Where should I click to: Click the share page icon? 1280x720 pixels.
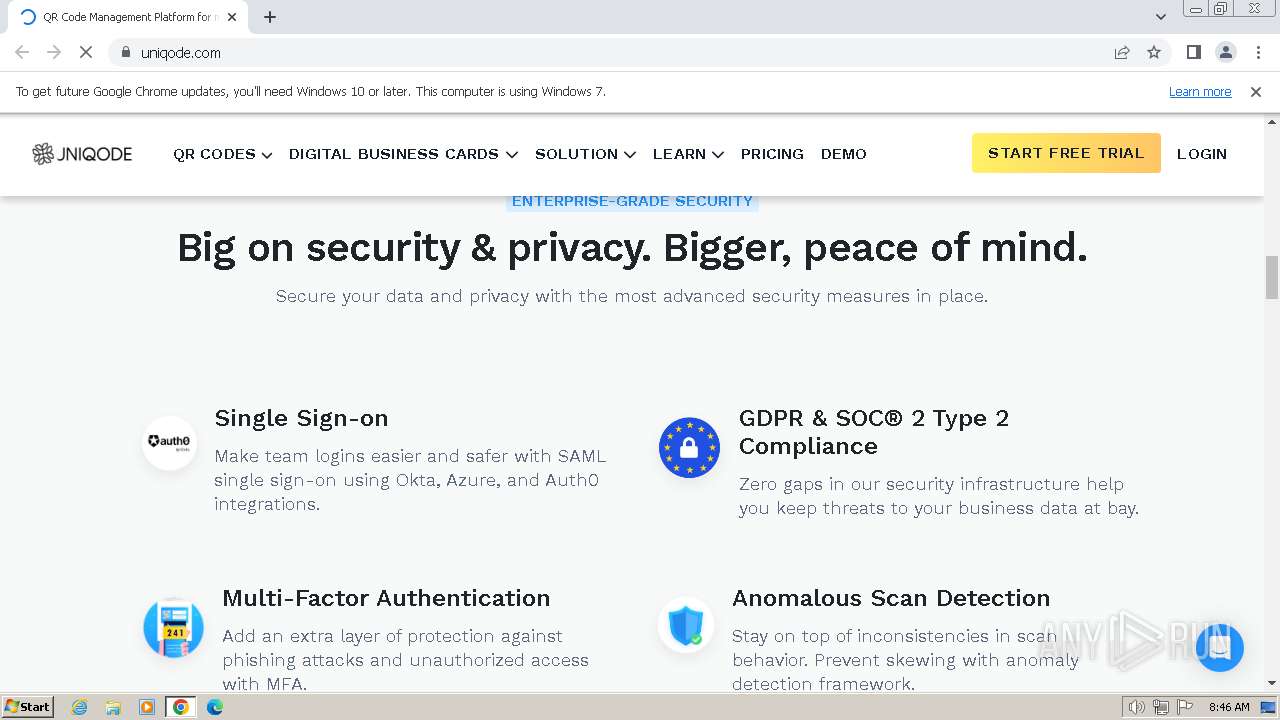point(1122,52)
